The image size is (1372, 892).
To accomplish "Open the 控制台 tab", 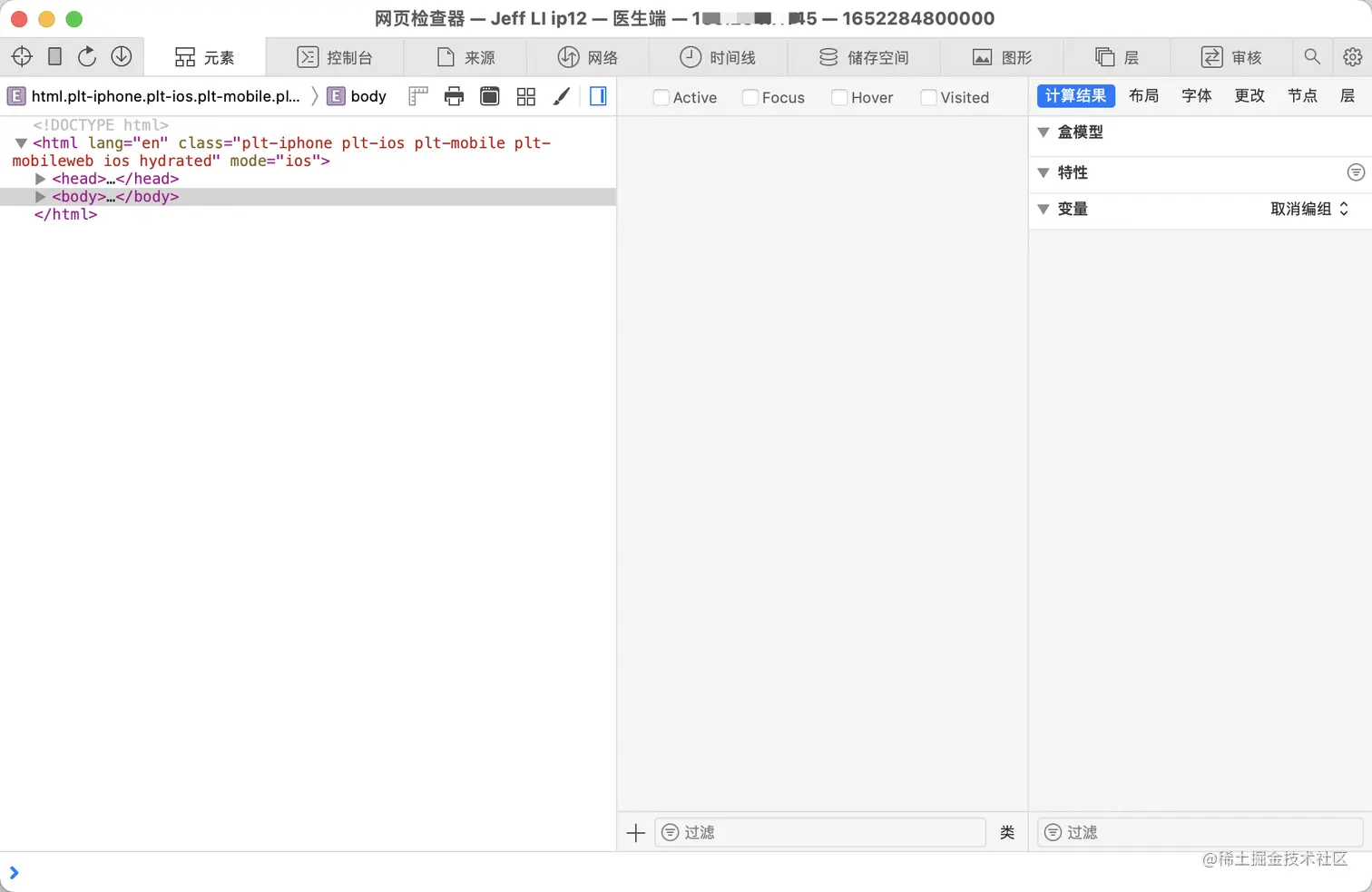I will [335, 57].
